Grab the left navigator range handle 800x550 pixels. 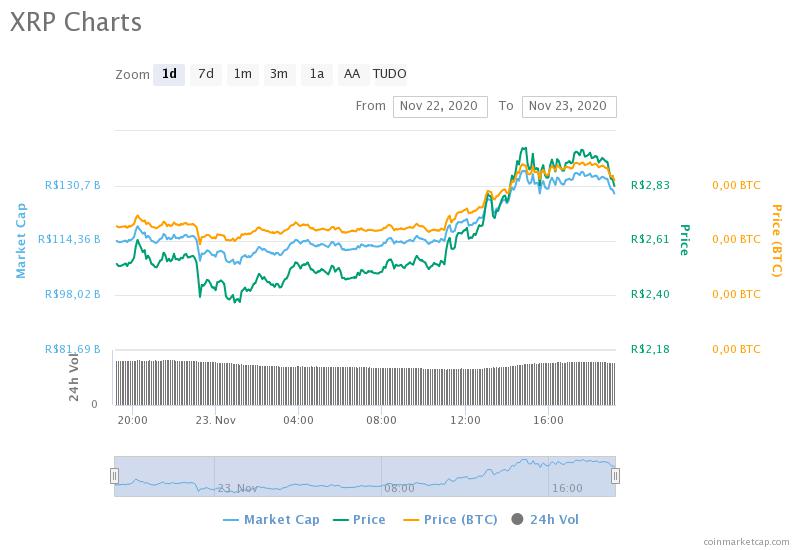pyautogui.click(x=114, y=476)
